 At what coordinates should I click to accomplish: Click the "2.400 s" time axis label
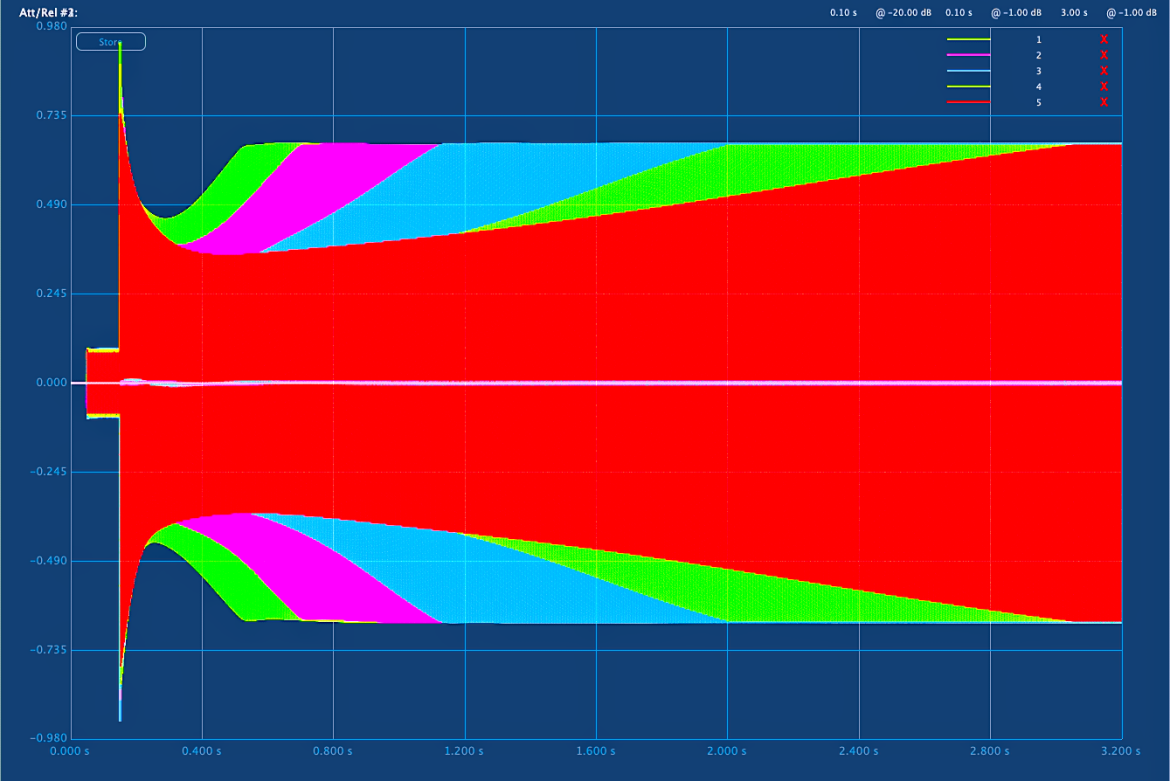coord(858,751)
